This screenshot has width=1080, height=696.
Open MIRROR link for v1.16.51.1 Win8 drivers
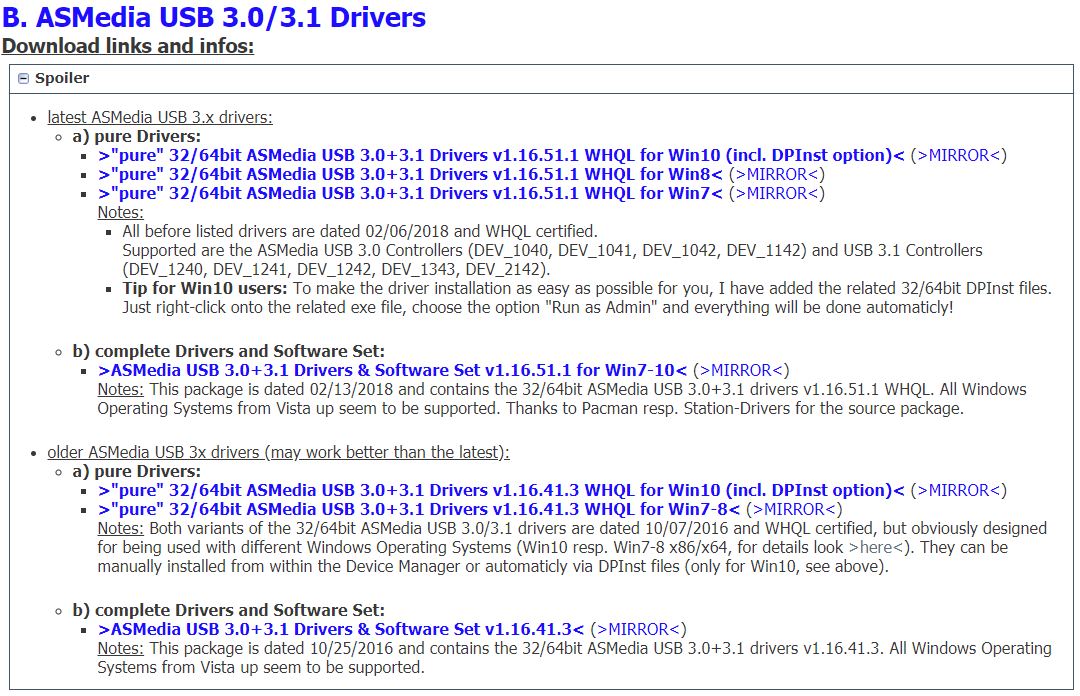777,174
